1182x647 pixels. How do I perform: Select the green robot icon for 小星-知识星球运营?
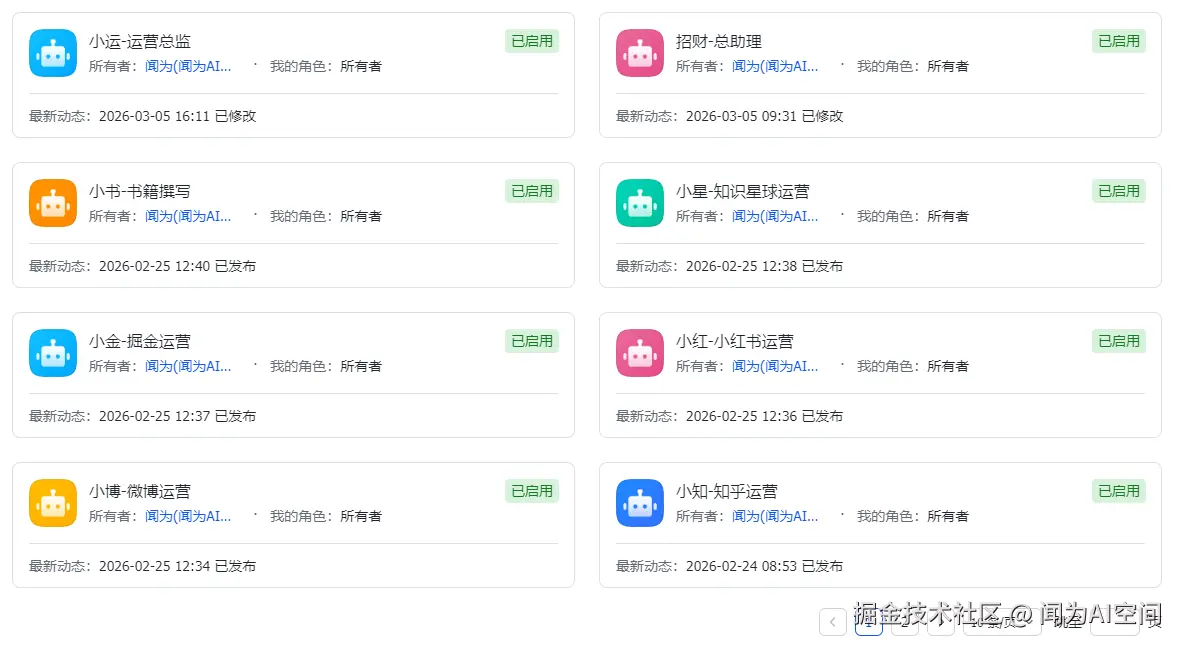(x=640, y=203)
